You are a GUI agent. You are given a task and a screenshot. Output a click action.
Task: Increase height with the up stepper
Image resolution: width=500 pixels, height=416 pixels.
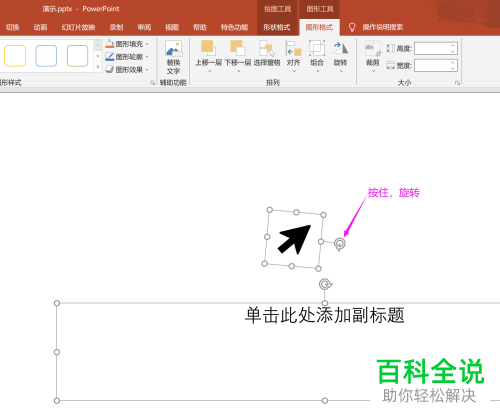(453, 46)
